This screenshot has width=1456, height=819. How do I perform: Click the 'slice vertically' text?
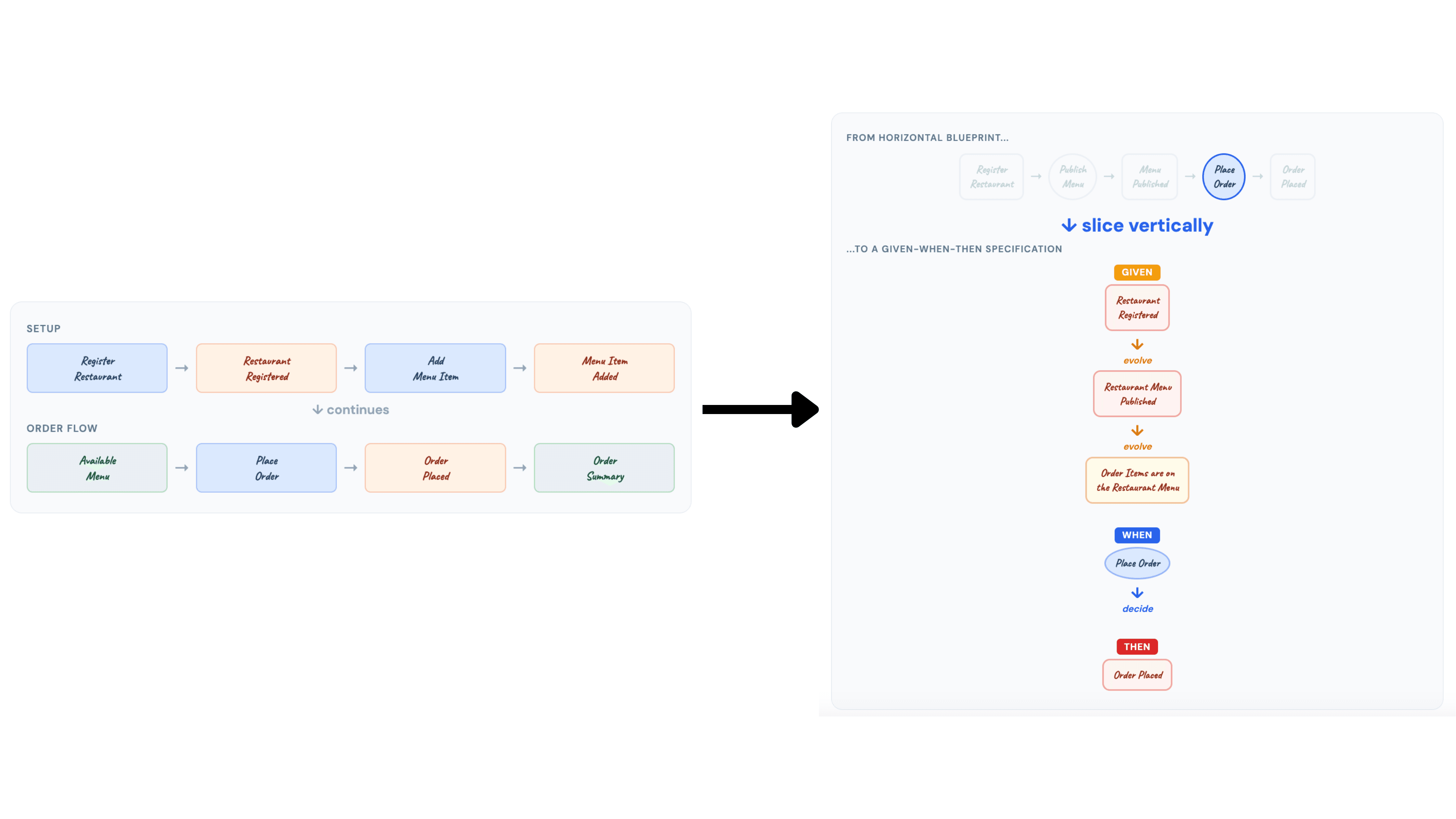[1147, 226]
